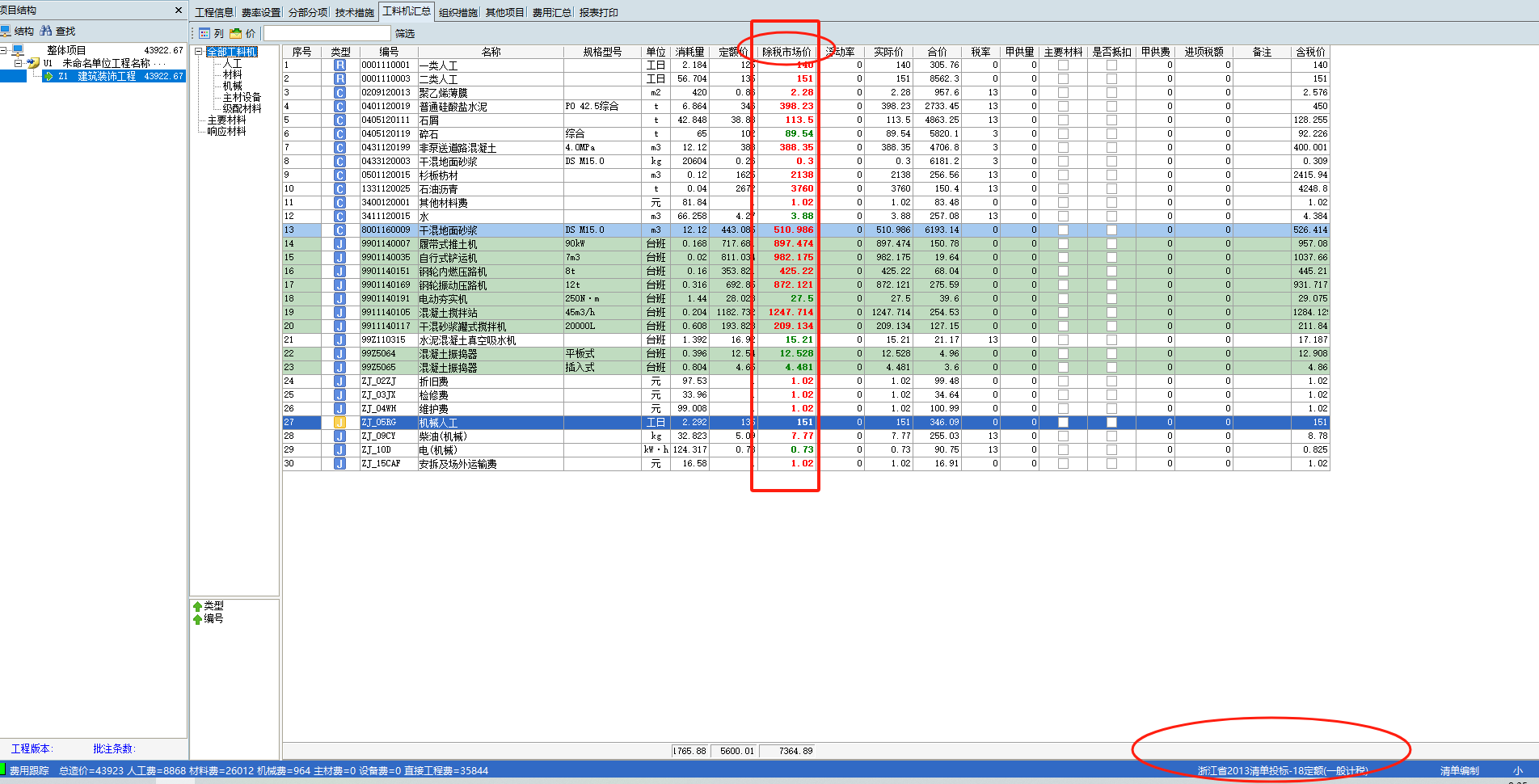This screenshot has height=784, width=1539.
Task: Select the Z1 建筑装饰工程 tree row
Action: tap(114, 76)
